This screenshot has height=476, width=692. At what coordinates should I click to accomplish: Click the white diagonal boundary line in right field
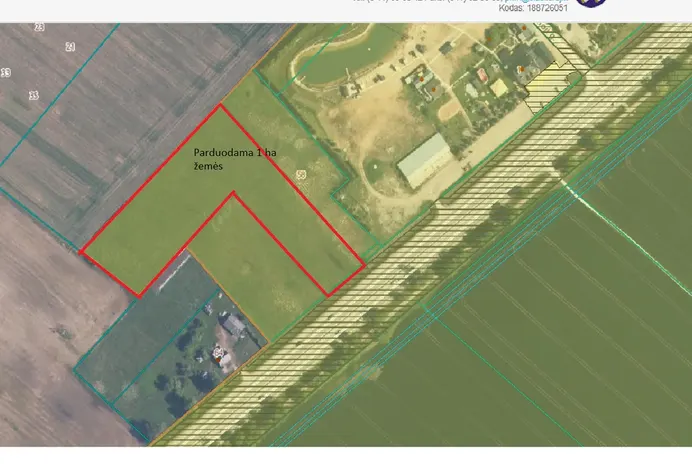coord(627,236)
